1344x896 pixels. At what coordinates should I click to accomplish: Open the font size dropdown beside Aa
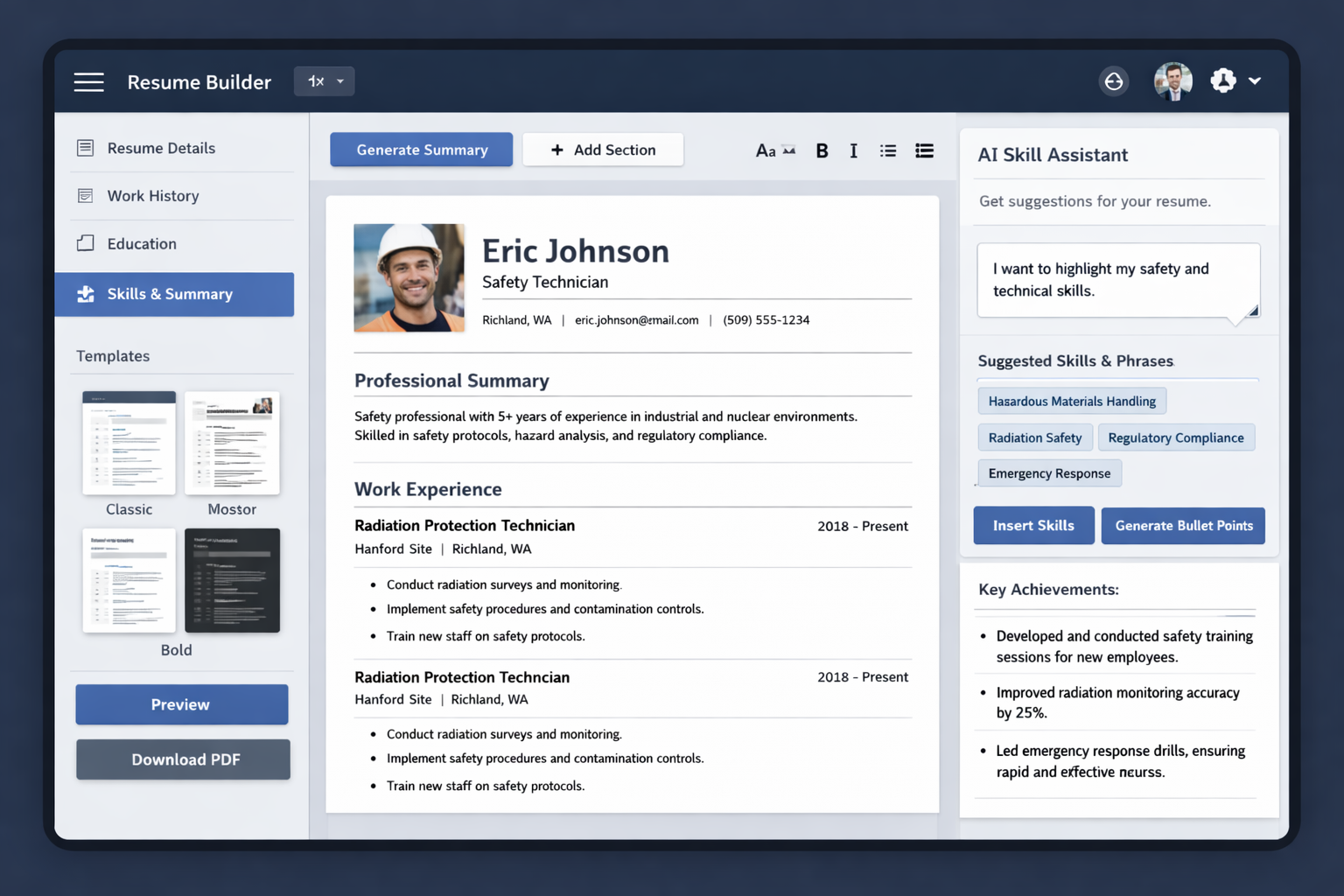[x=788, y=150]
